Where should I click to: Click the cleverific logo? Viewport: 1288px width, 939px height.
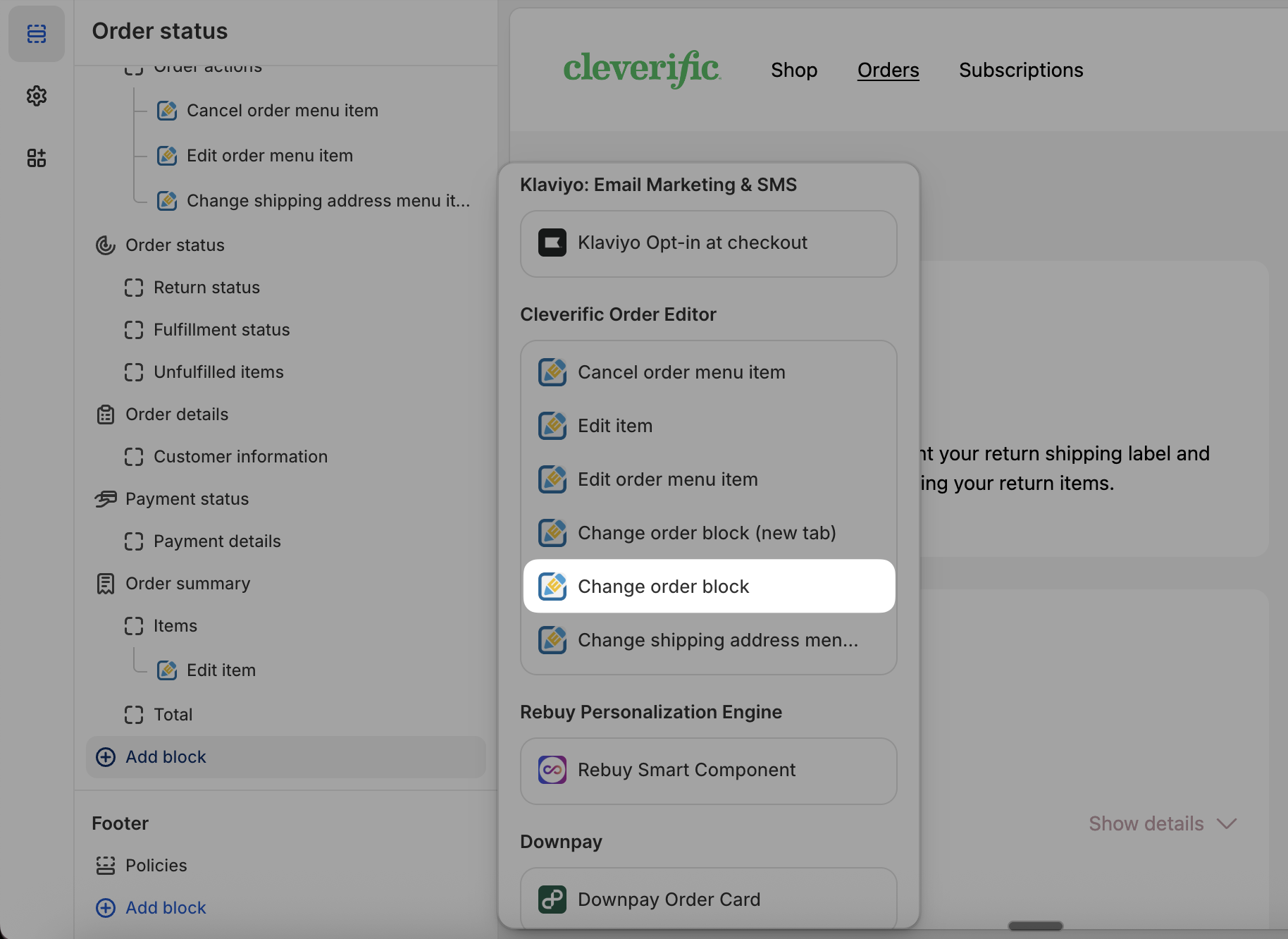tap(642, 69)
